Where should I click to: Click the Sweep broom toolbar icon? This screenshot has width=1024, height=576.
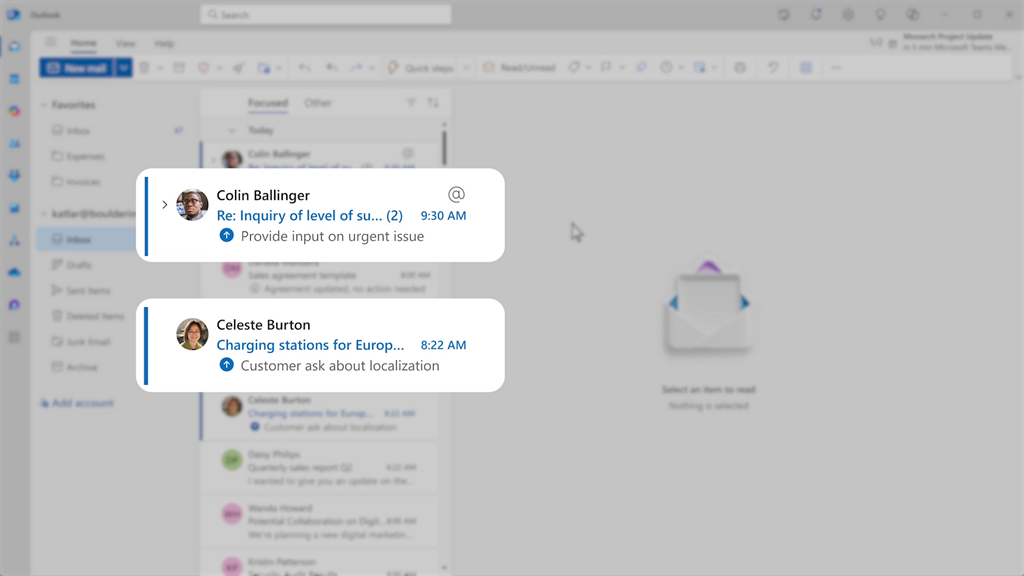(x=238, y=67)
